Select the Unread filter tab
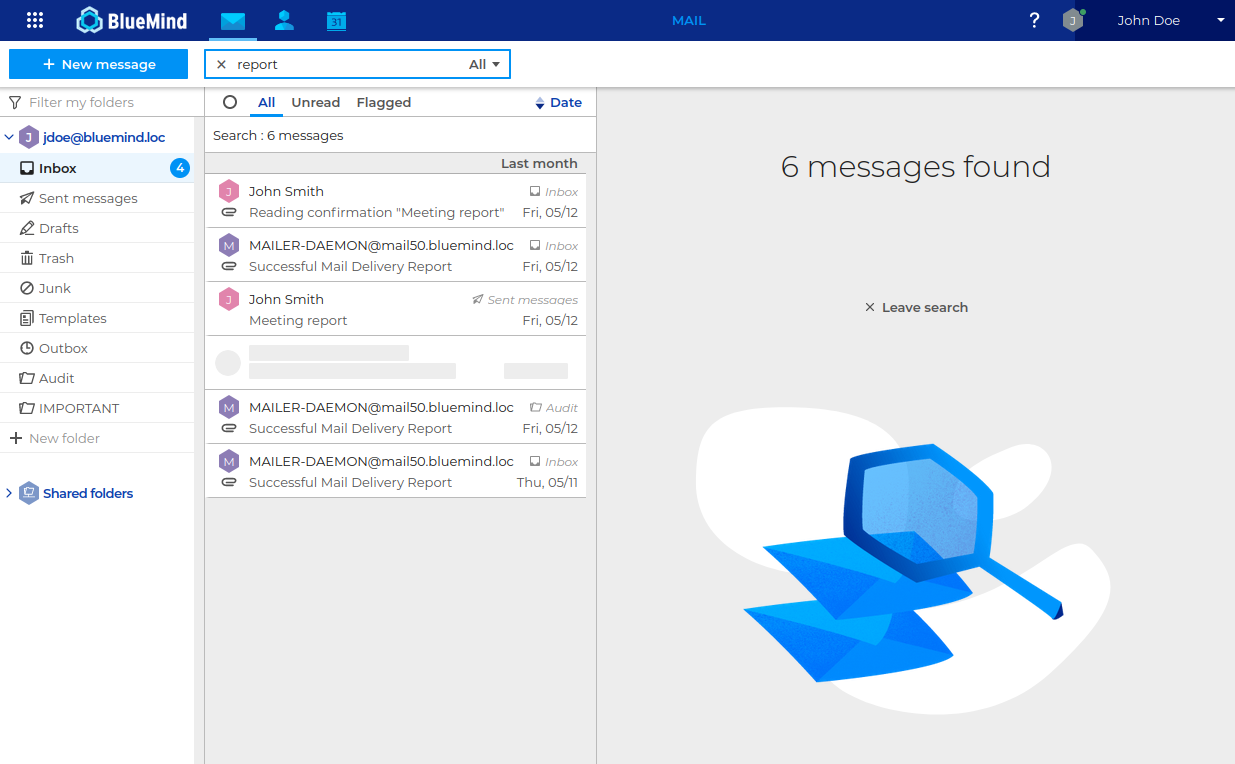1235x764 pixels. point(316,102)
